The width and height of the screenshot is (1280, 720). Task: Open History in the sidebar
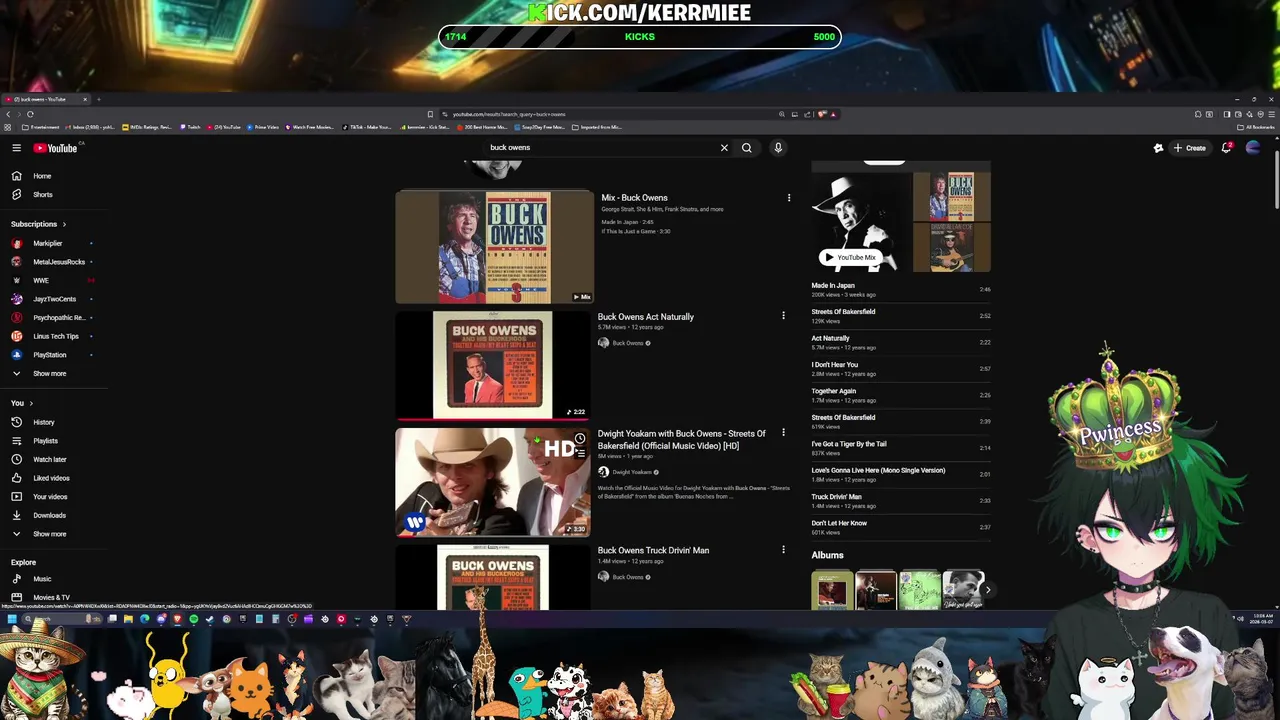pos(54,422)
